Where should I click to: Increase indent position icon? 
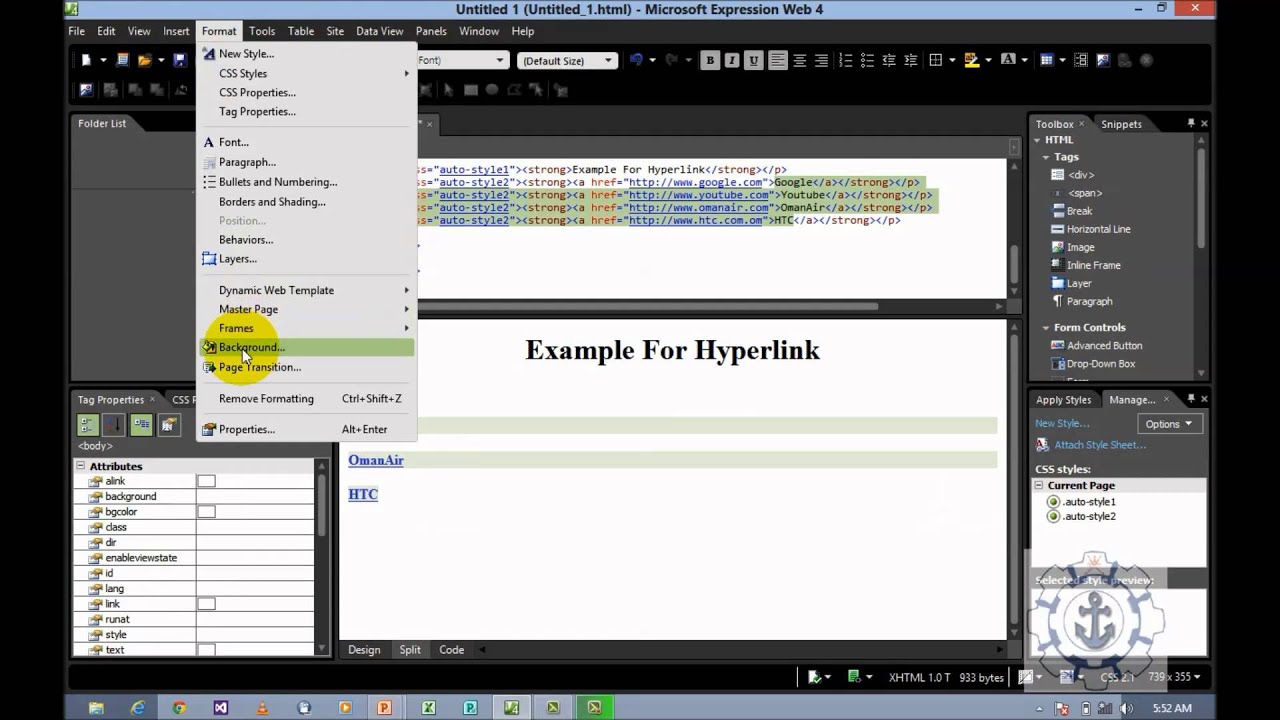911,60
